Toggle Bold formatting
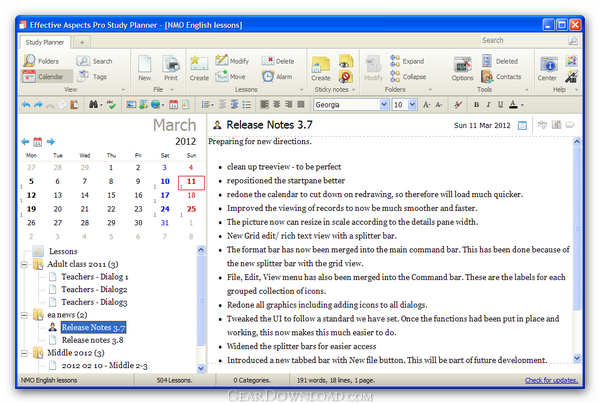This screenshot has width=600, height=404. (476, 104)
